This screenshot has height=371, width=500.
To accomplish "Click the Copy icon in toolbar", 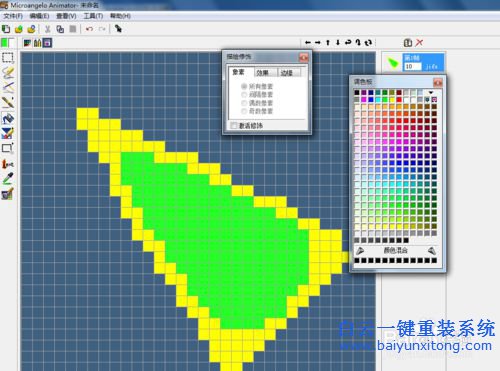I will click(x=60, y=29).
